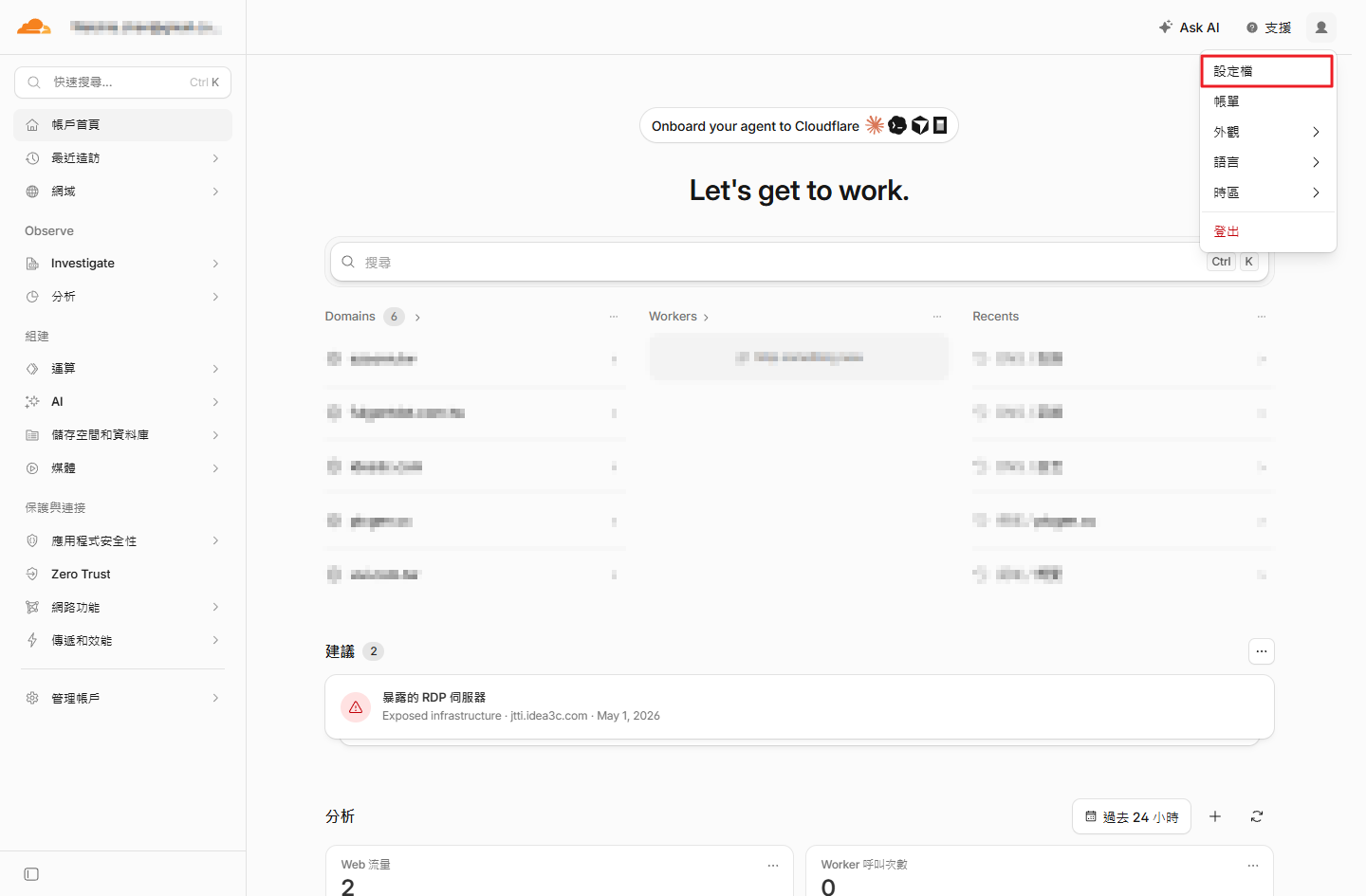This screenshot has height=896, width=1366.
Task: Click the 運算 compute icon
Action: [32, 369]
